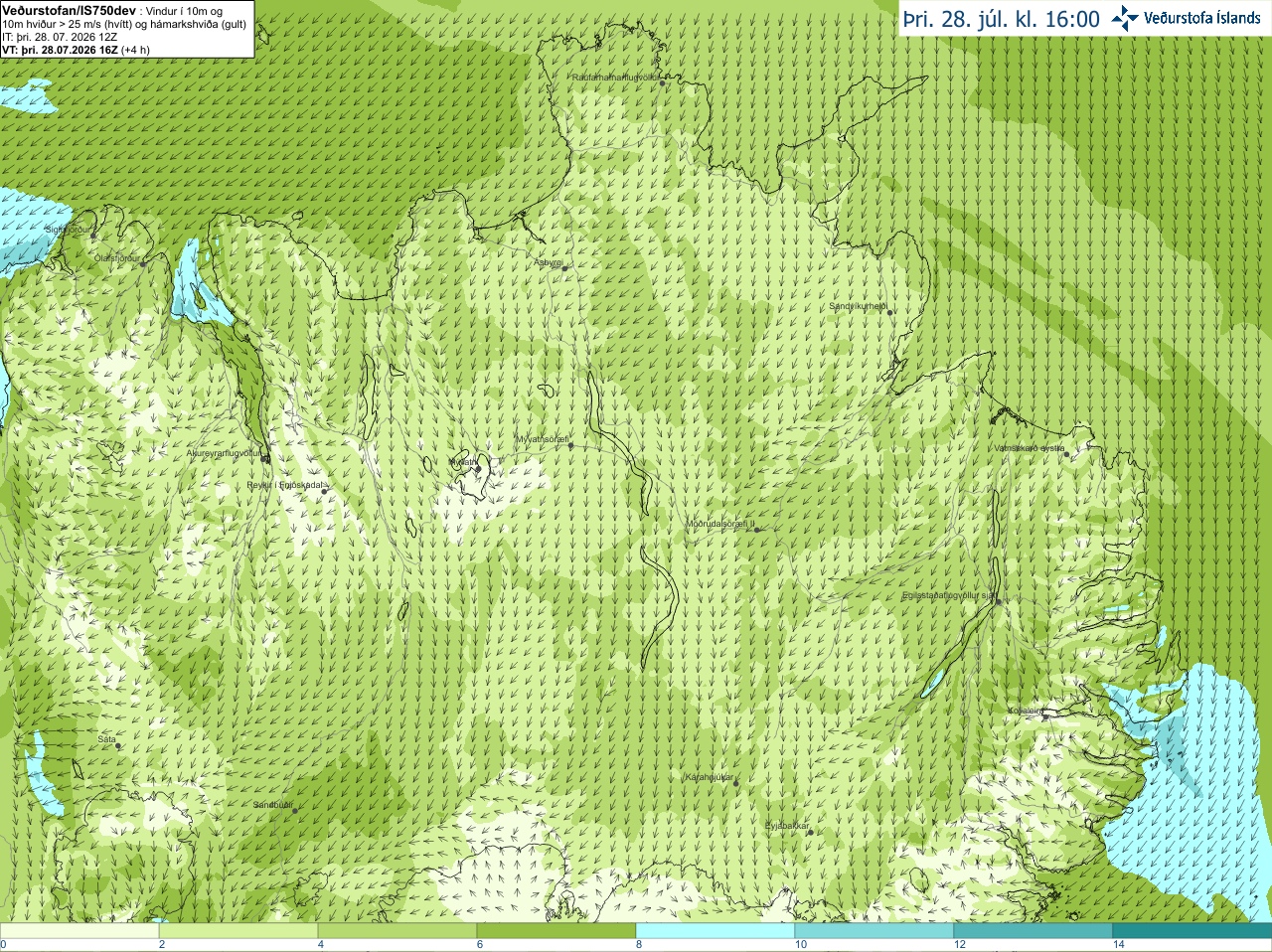Select the Mývatn station marker
The height and width of the screenshot is (952, 1272).
pos(478,468)
